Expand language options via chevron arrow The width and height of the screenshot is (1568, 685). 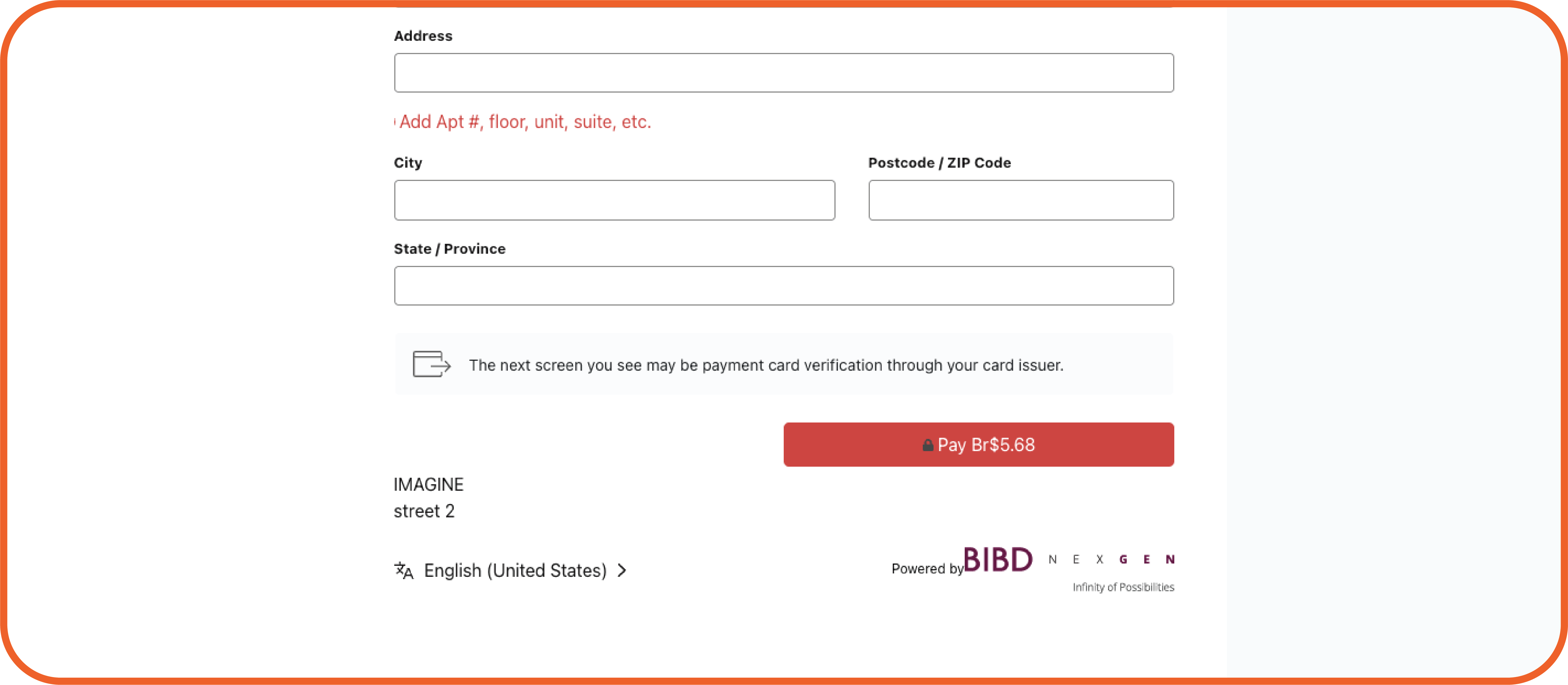pos(621,571)
